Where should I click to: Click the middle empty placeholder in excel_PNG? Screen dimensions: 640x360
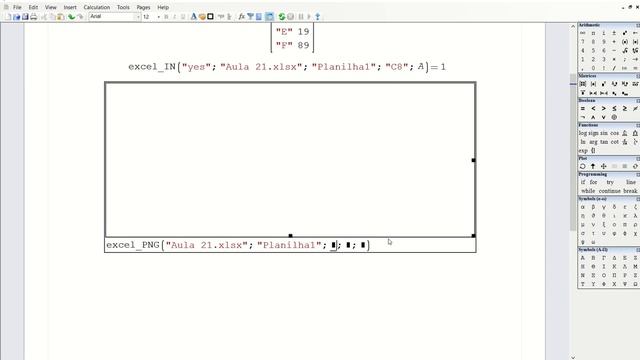tap(348, 245)
